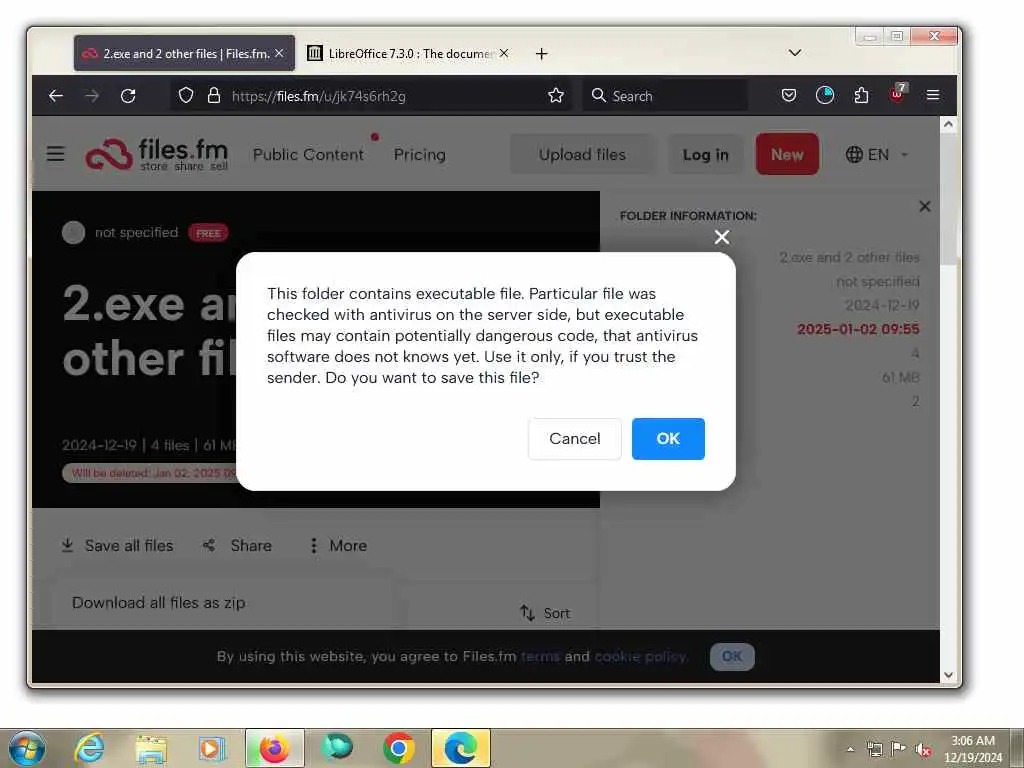Choose Download all files as zip
The image size is (1024, 768).
(159, 603)
